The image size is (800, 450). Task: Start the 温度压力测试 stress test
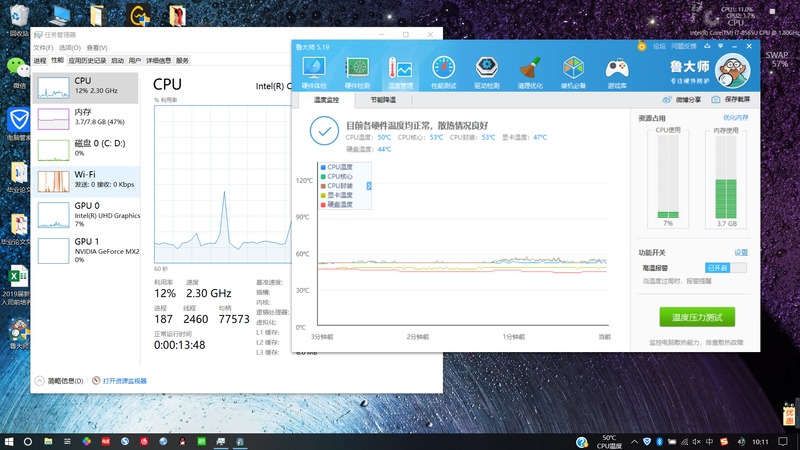697,317
